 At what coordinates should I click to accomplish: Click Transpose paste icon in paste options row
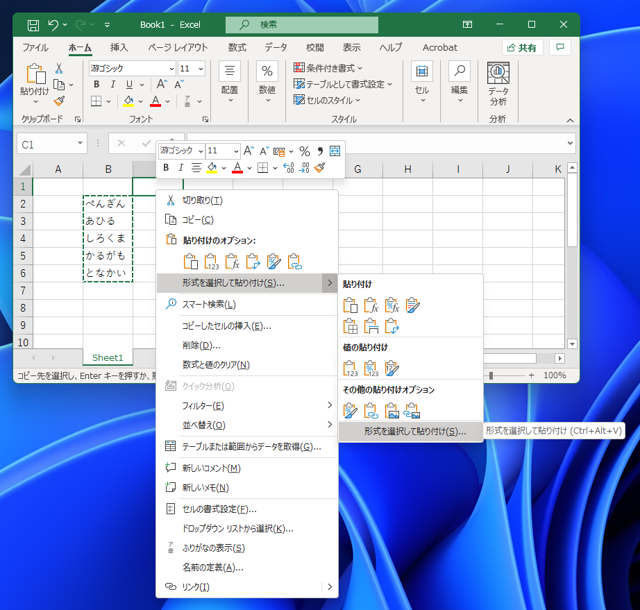[x=253, y=262]
